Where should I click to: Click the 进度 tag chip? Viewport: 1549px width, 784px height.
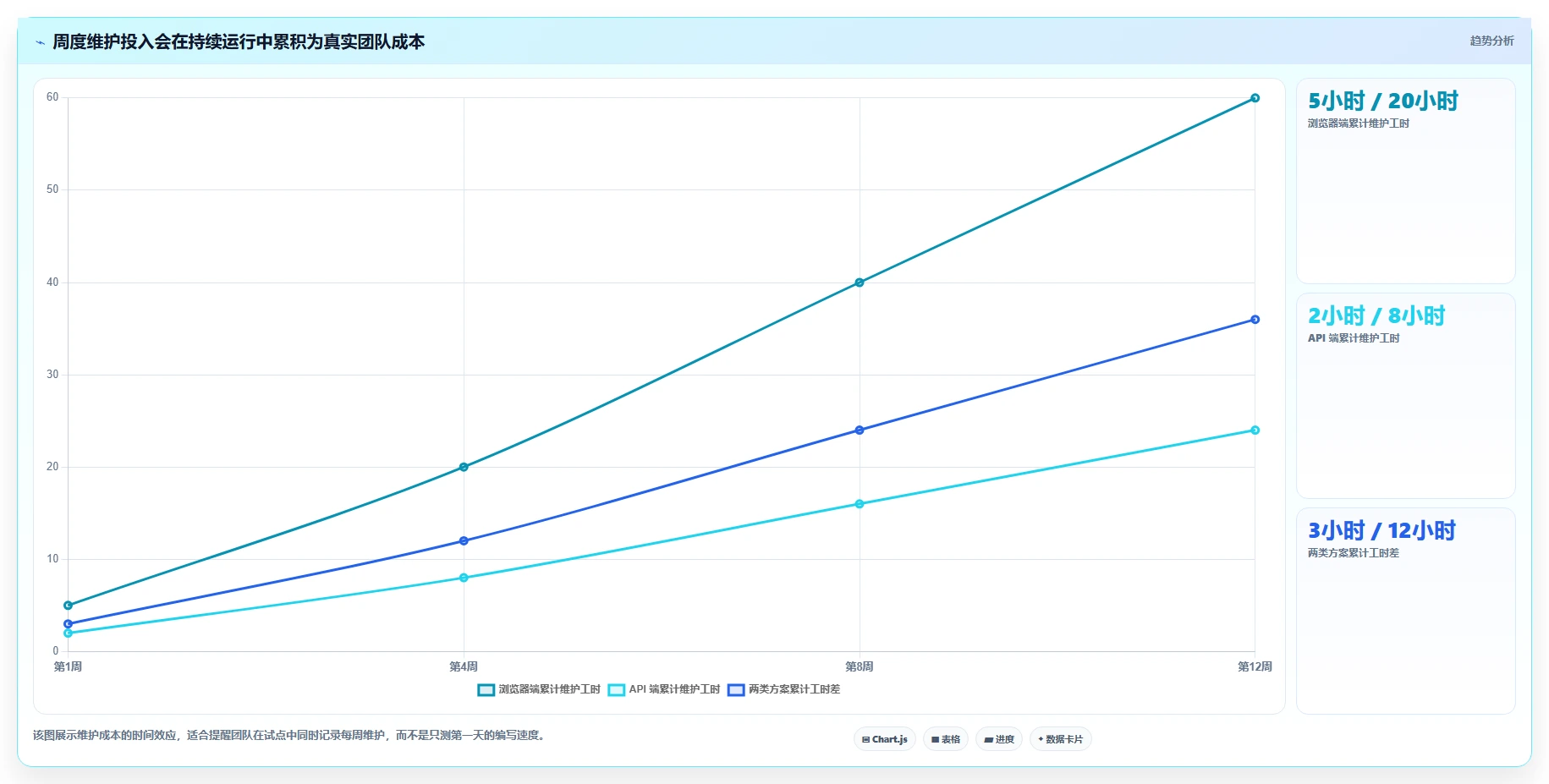pyautogui.click(x=999, y=739)
